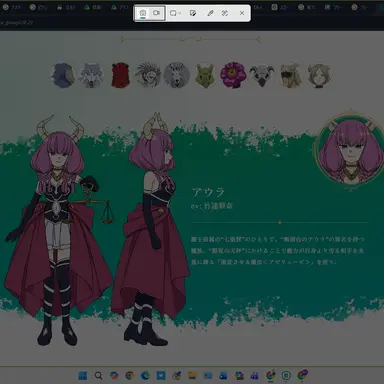Select the blue-gray beast character icon
Screen dimensions: 384x384
(63, 75)
